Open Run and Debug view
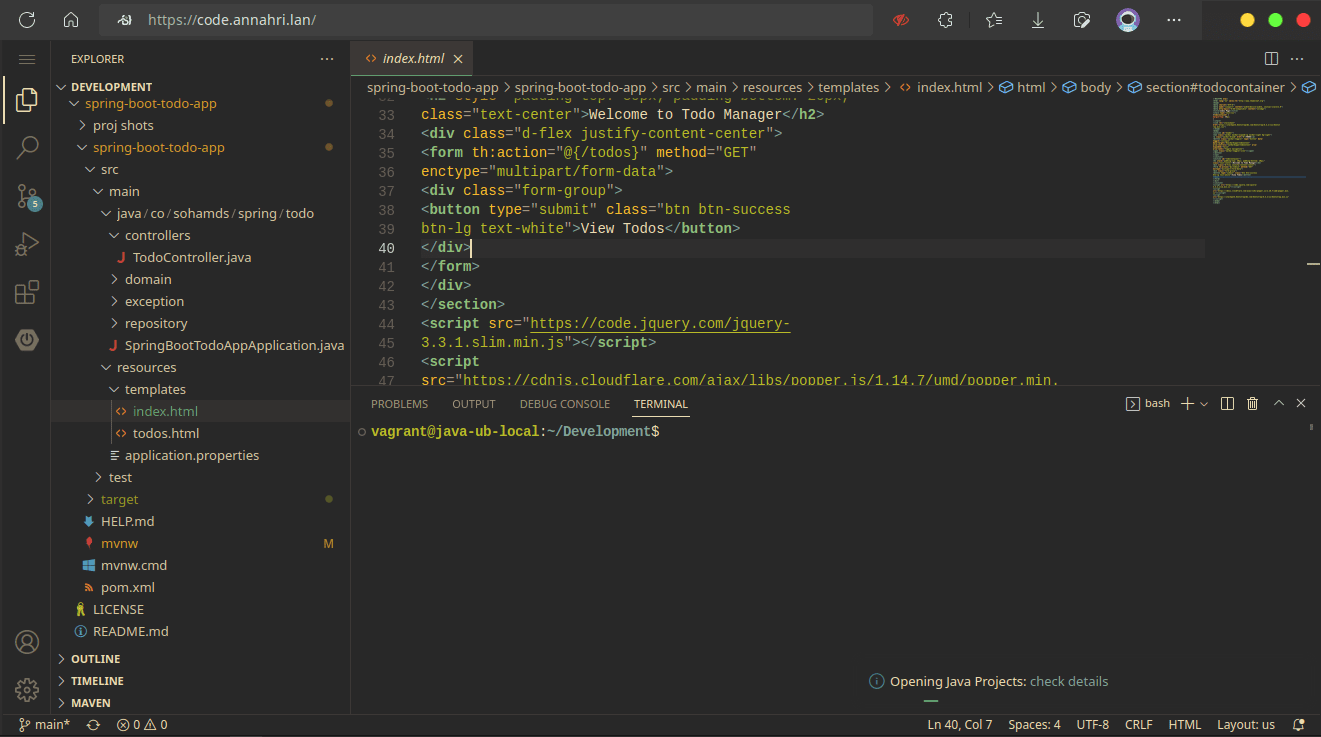 [27, 244]
